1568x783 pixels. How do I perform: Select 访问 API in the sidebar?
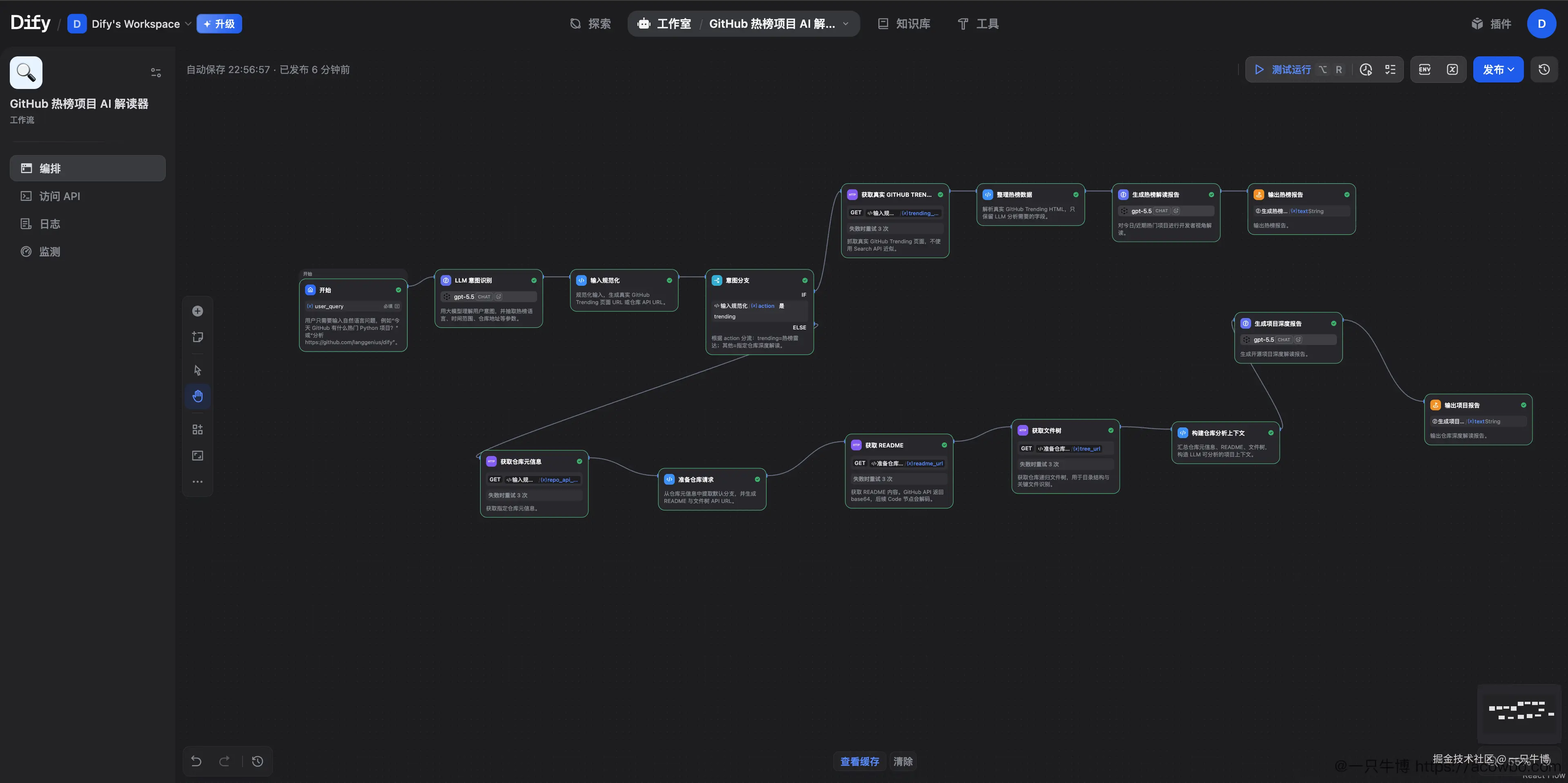coord(88,196)
